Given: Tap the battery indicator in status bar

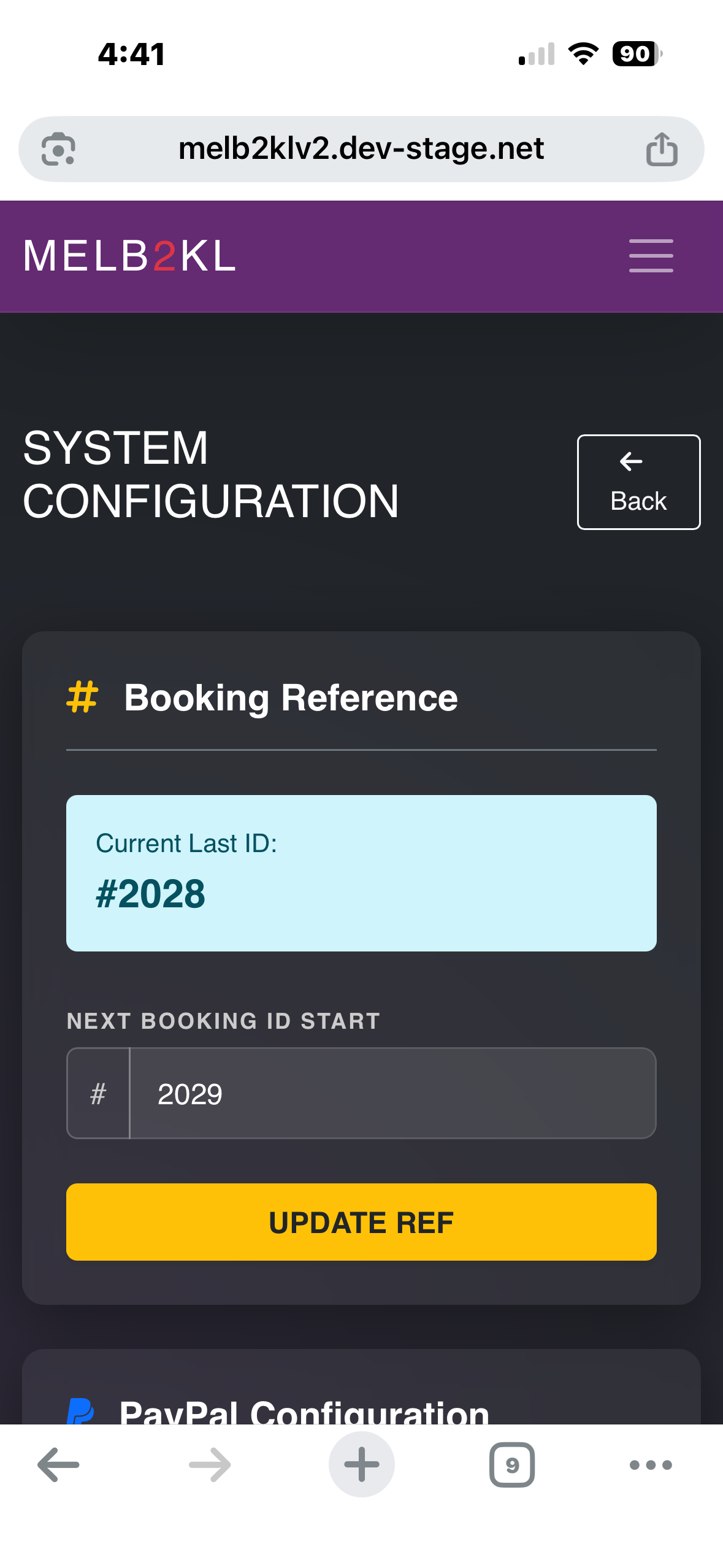Looking at the screenshot, I should 637,54.
